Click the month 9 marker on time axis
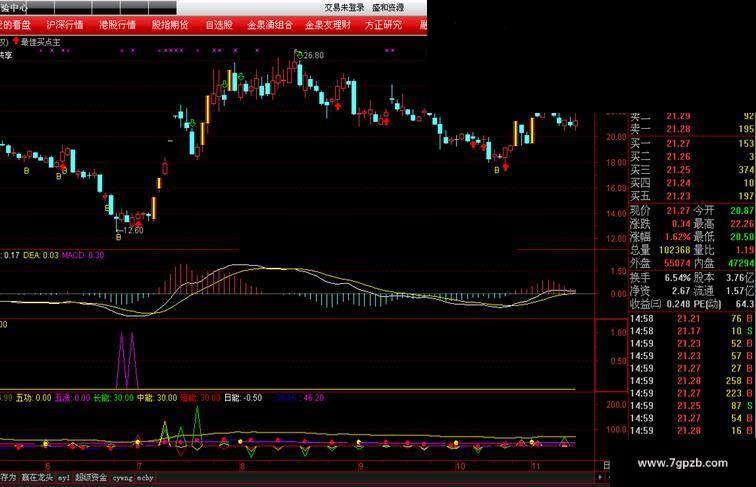This screenshot has height=487, width=756. click(x=361, y=466)
